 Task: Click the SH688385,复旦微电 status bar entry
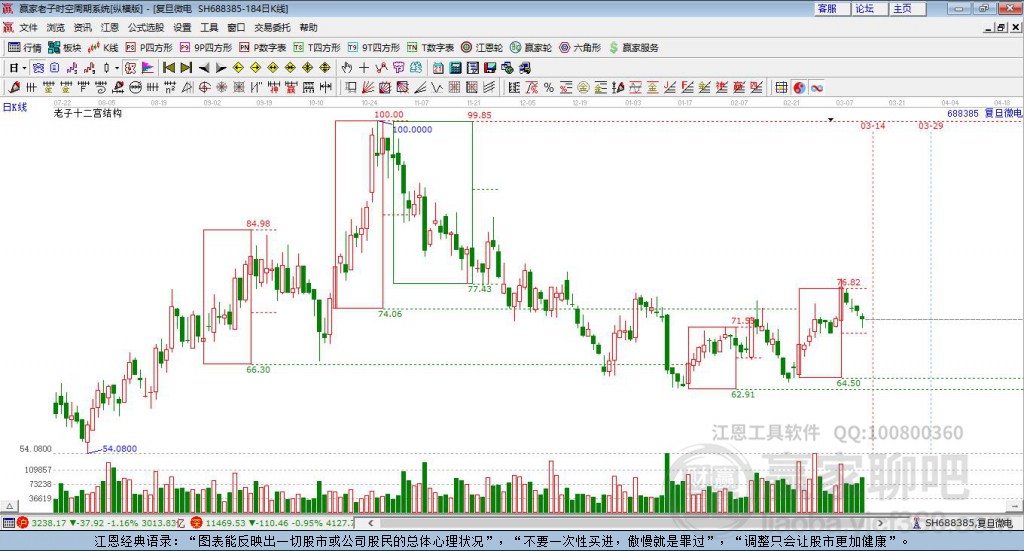coord(963,523)
